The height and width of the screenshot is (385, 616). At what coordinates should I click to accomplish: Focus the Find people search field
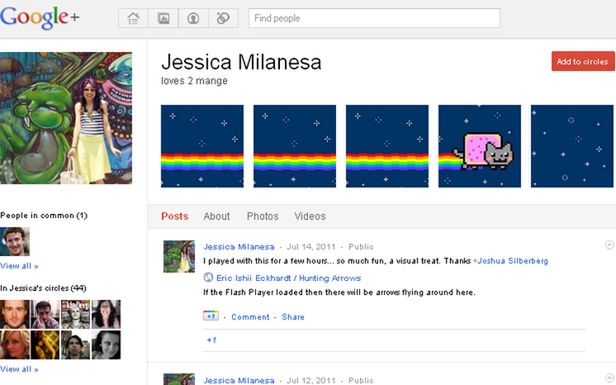pos(374,18)
